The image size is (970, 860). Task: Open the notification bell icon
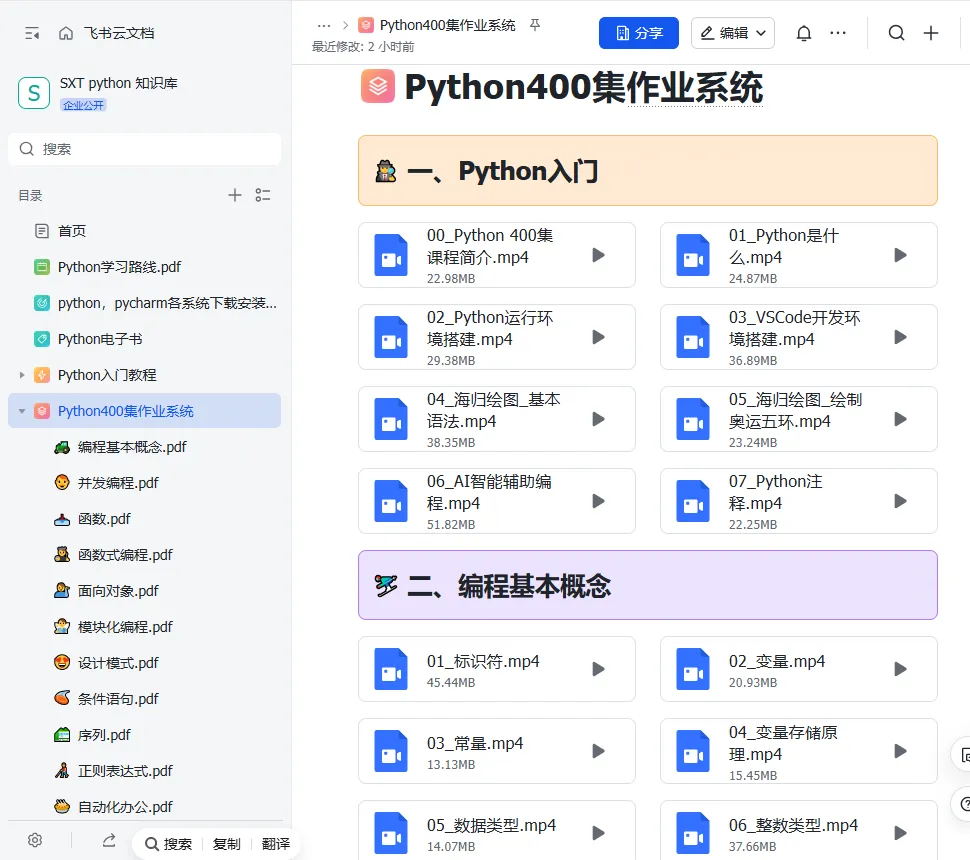click(x=804, y=33)
